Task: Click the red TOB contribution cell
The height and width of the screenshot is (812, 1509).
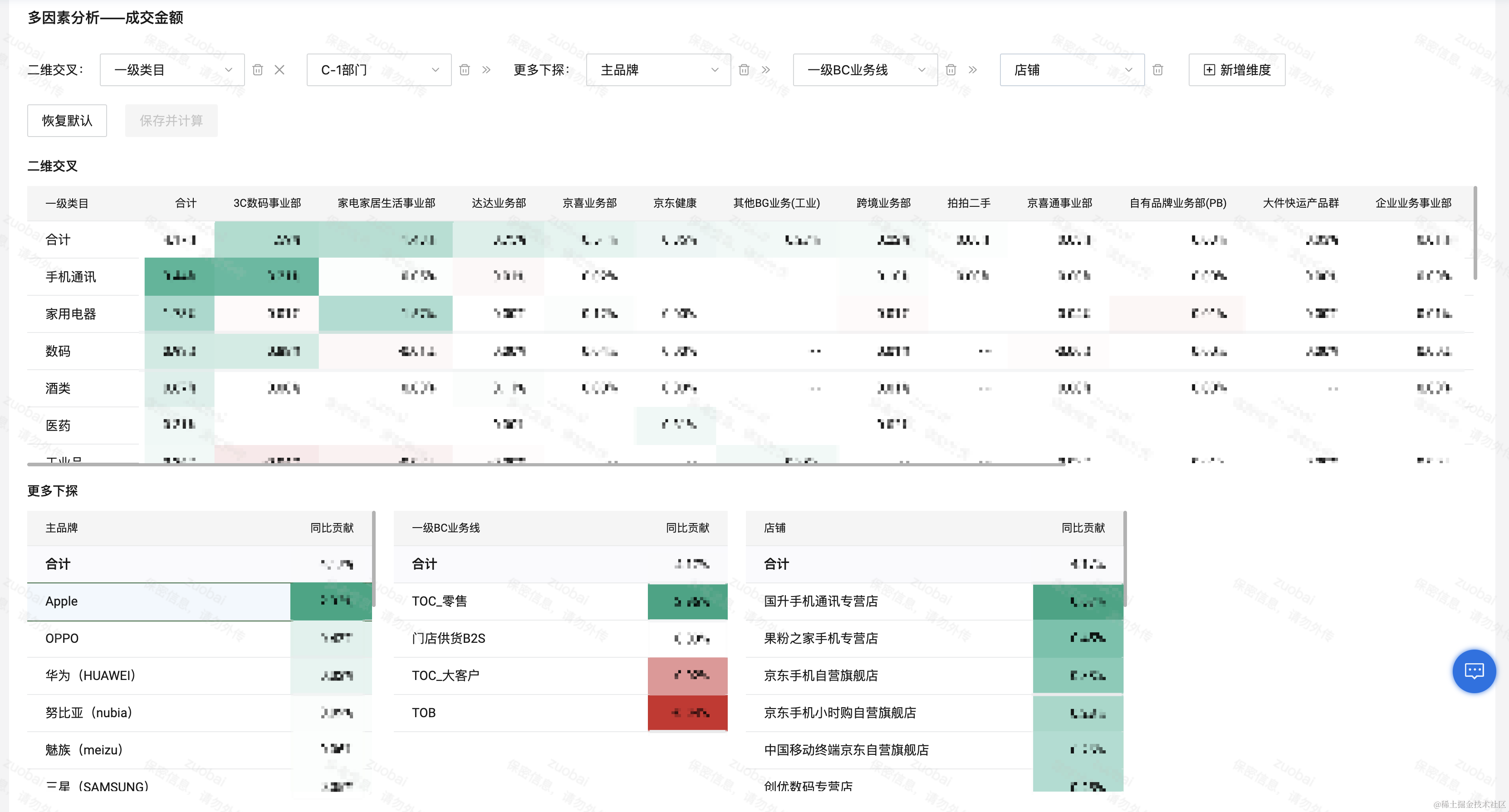Action: pyautogui.click(x=687, y=712)
